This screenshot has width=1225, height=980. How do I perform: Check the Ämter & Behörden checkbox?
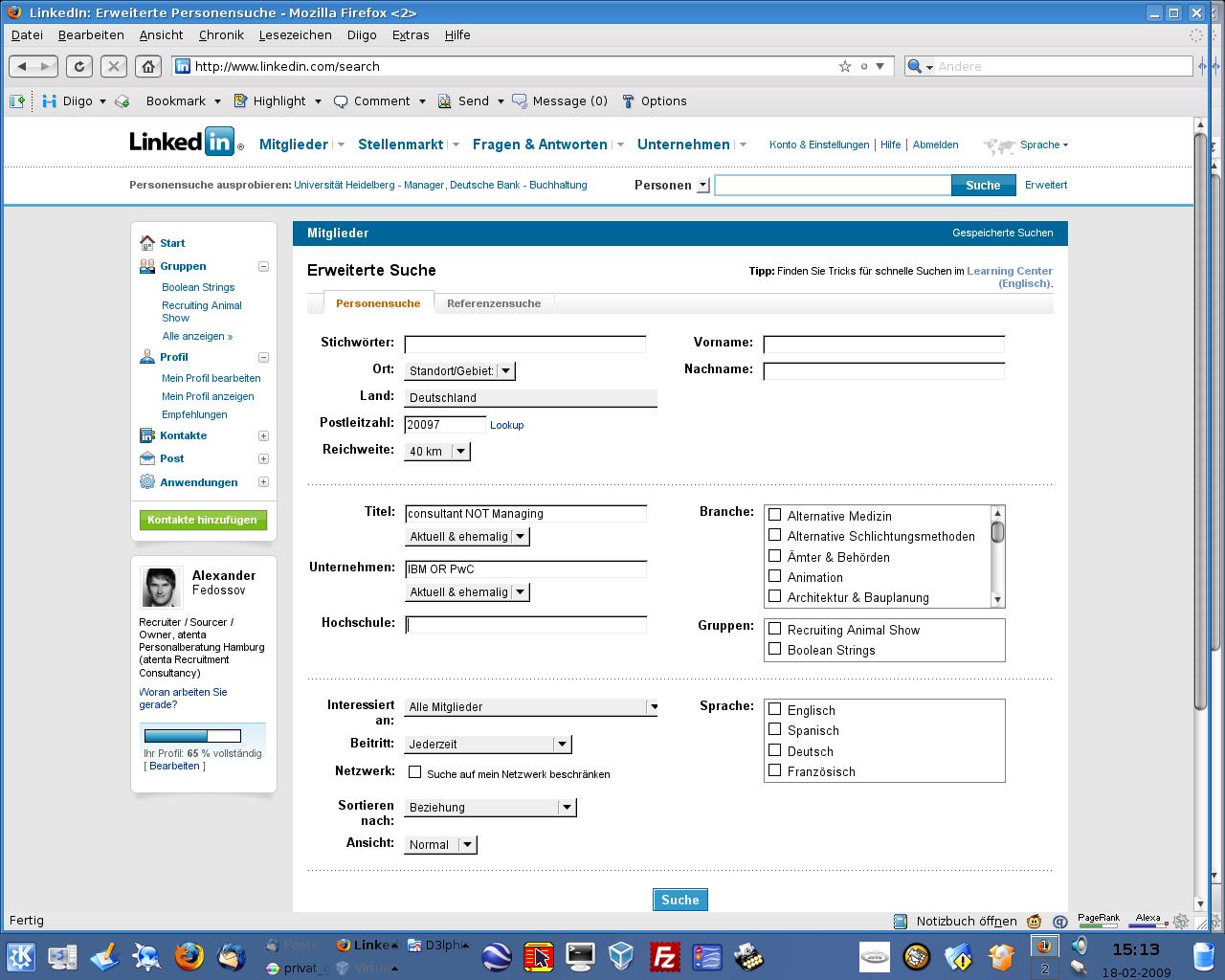[x=775, y=556]
